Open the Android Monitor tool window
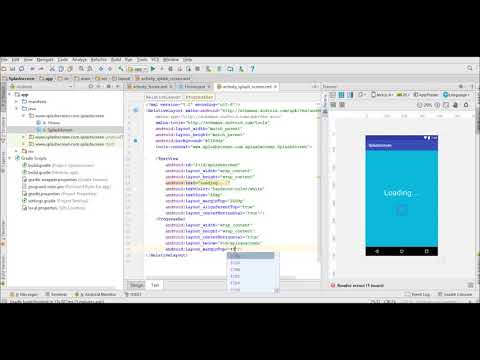480x360 pixels. (96, 295)
